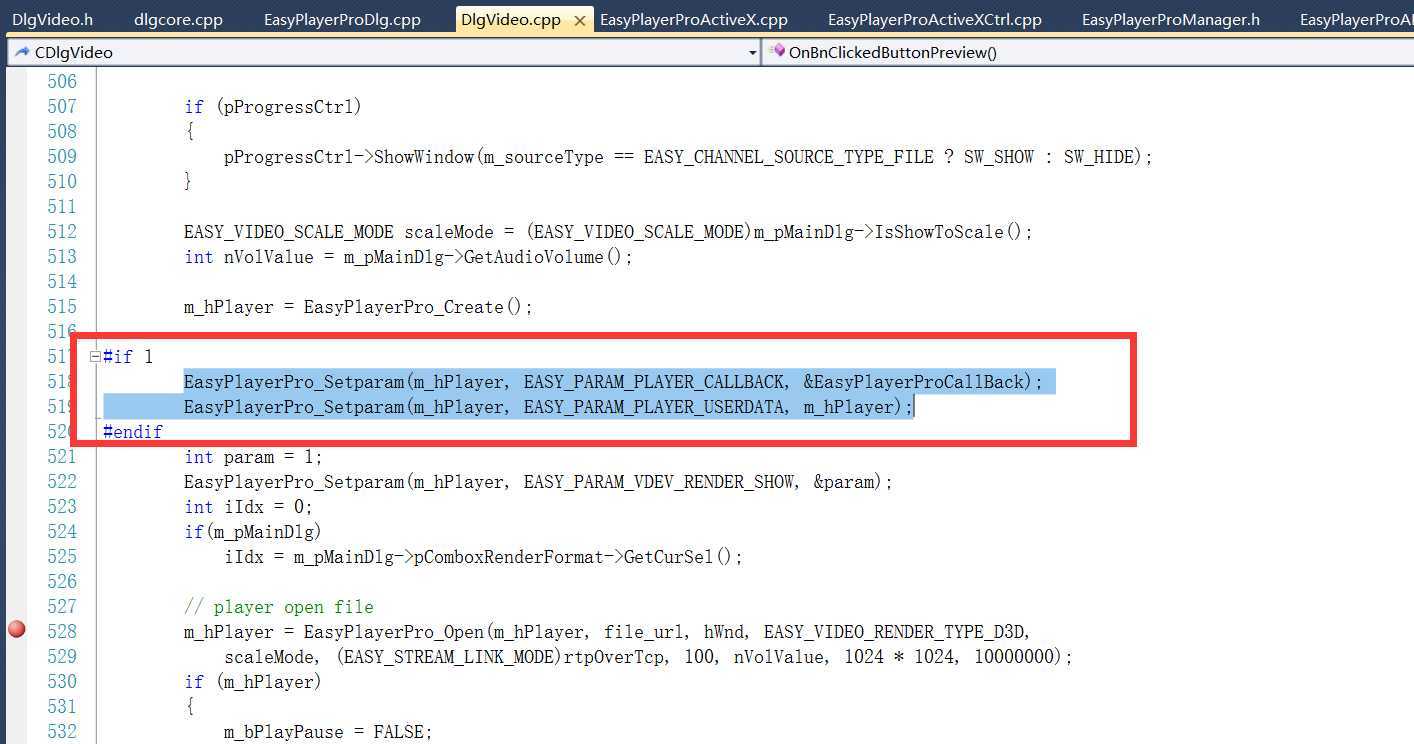Click the '// player open file' comment

[x=279, y=607]
